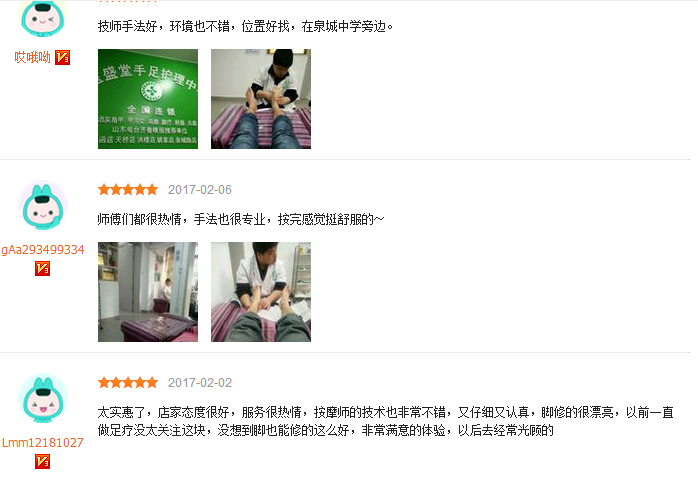Screen dimensions: 698x478
Task: Click the review date 2017-02-06
Action: 200,190
